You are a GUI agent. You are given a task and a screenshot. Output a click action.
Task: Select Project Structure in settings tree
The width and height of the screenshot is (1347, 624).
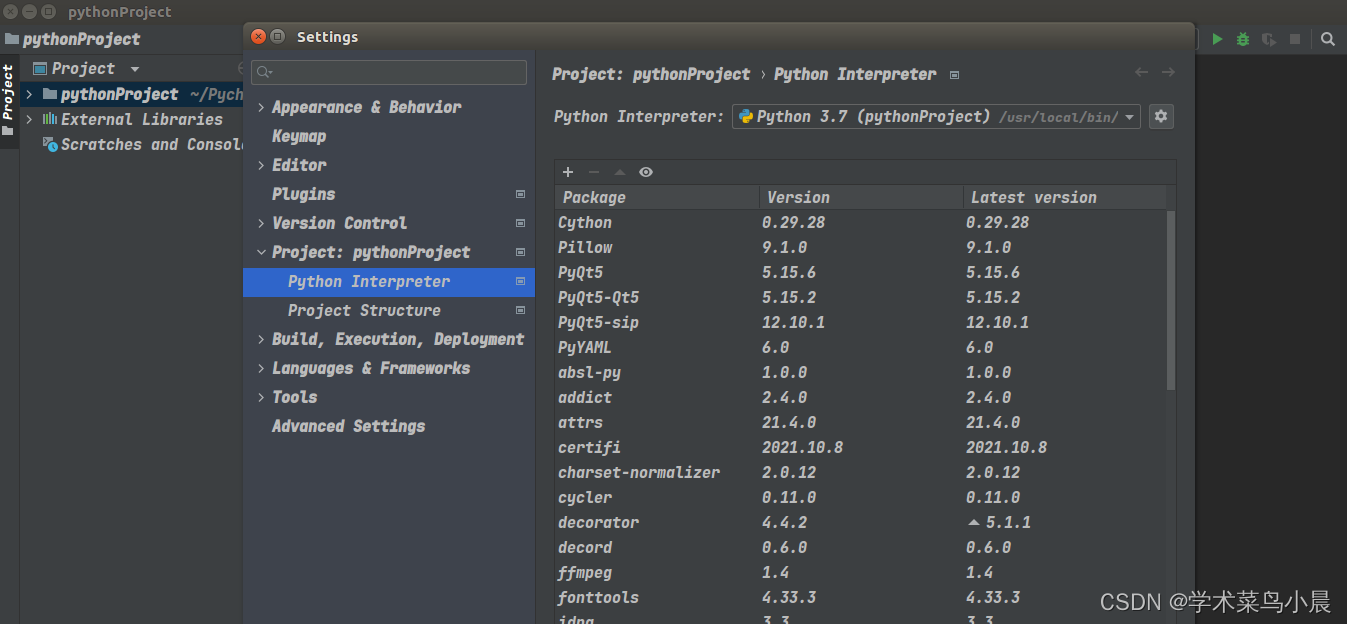(x=364, y=311)
